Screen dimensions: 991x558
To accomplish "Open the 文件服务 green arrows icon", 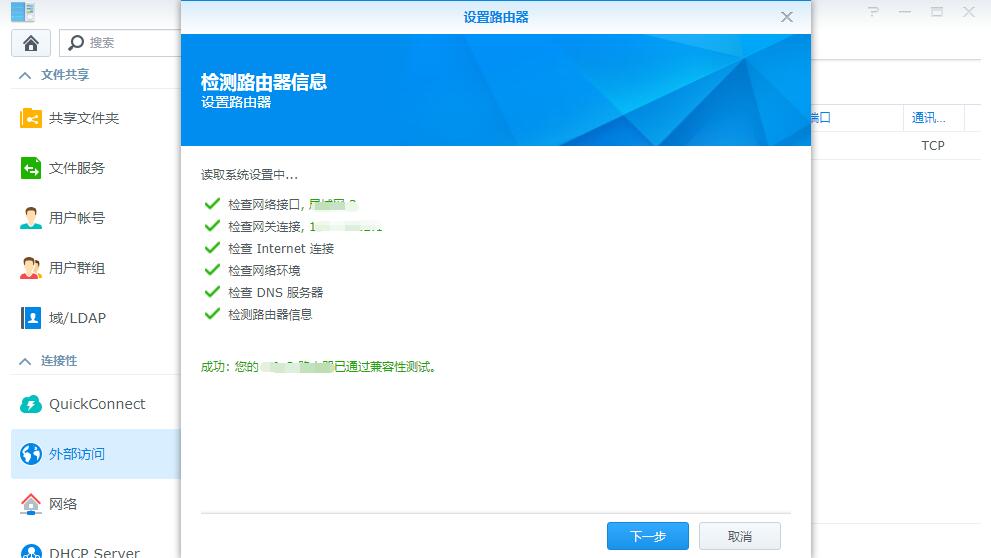I will pyautogui.click(x=30, y=168).
